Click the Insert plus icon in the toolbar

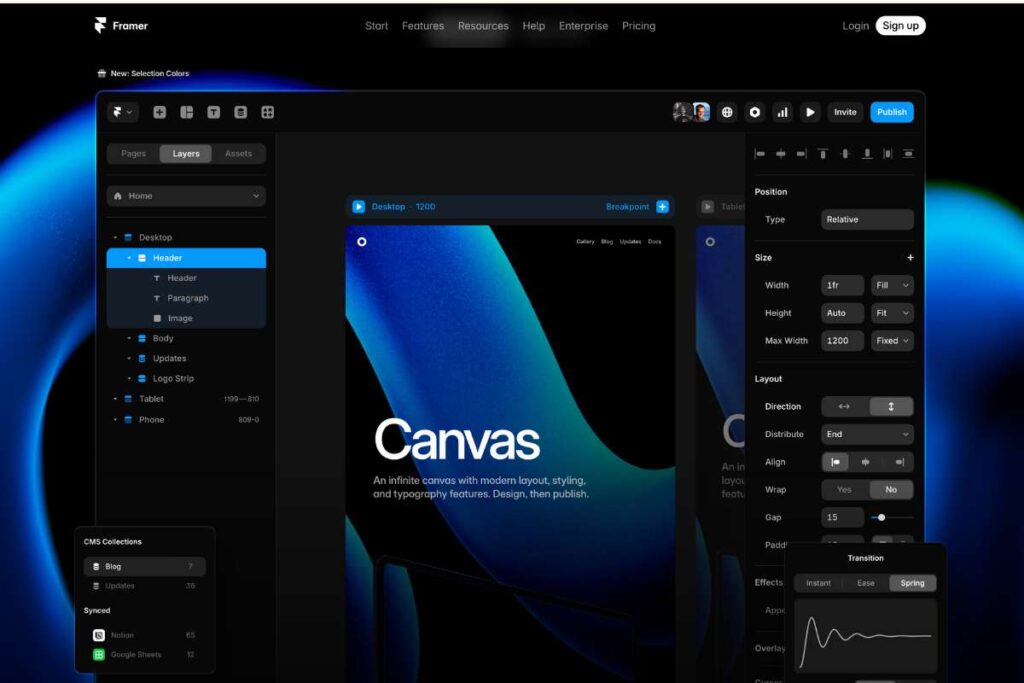point(159,112)
